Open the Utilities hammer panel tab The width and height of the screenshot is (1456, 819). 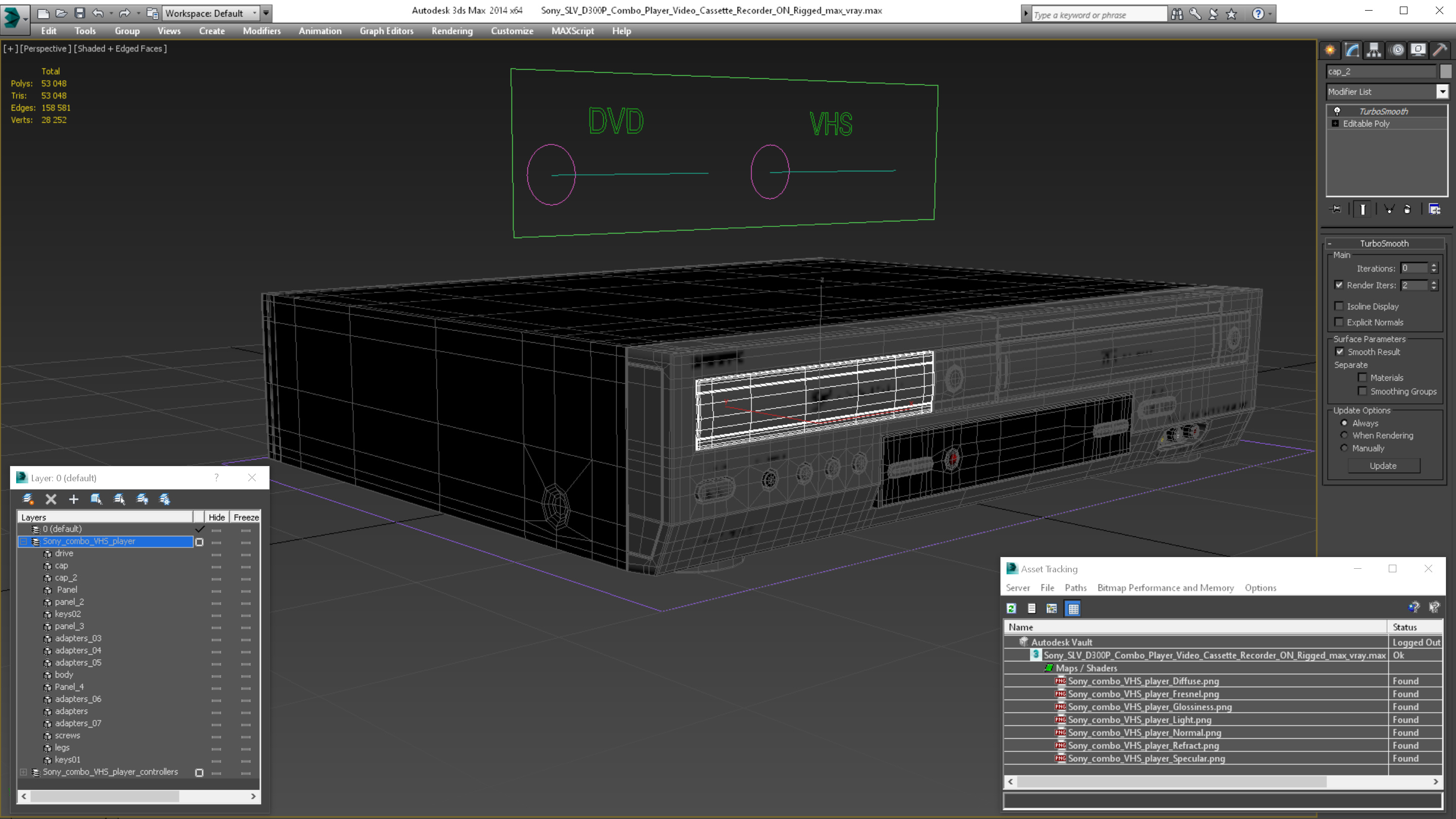[x=1440, y=51]
